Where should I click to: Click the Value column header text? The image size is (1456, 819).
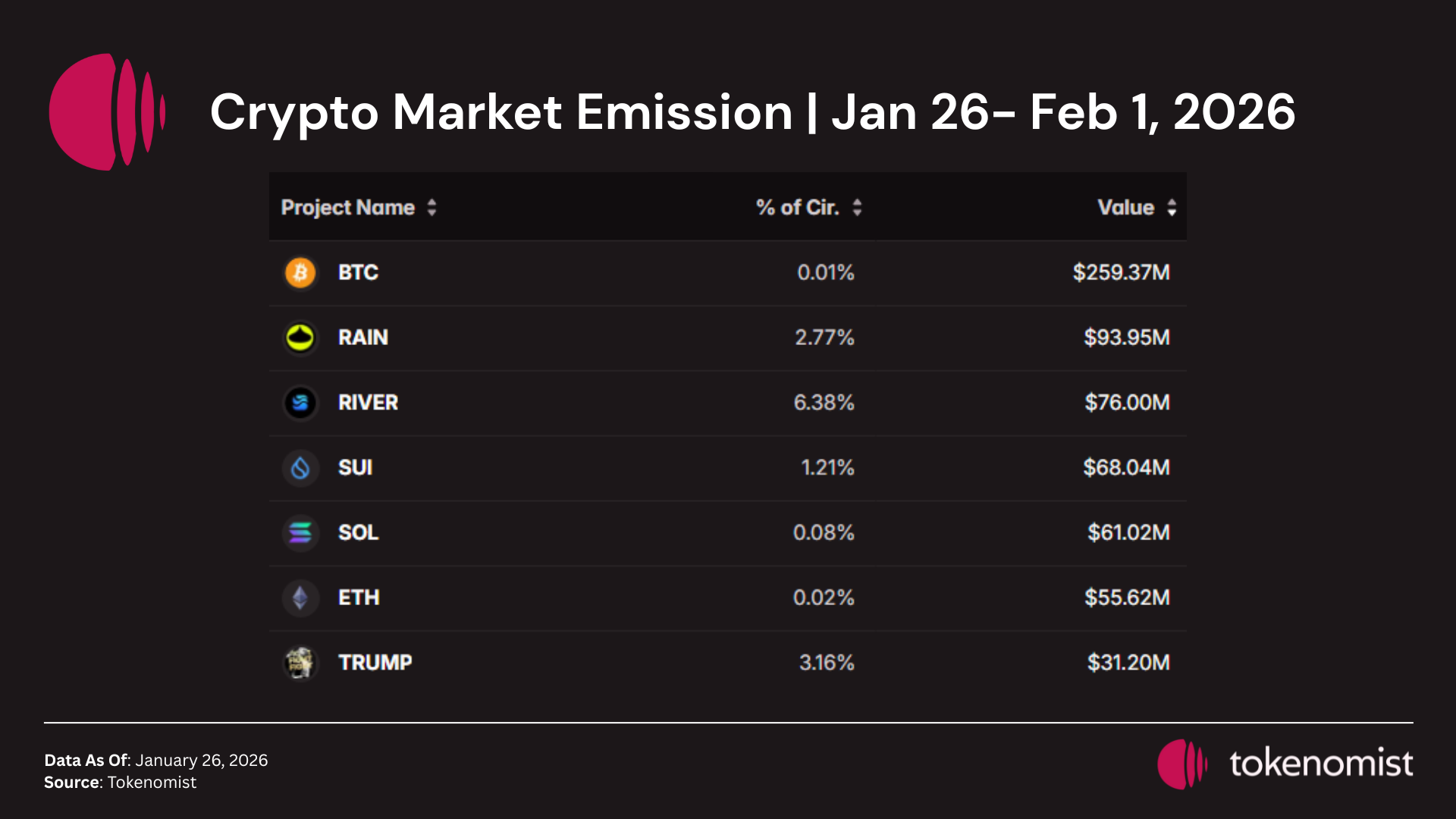pyautogui.click(x=1125, y=208)
